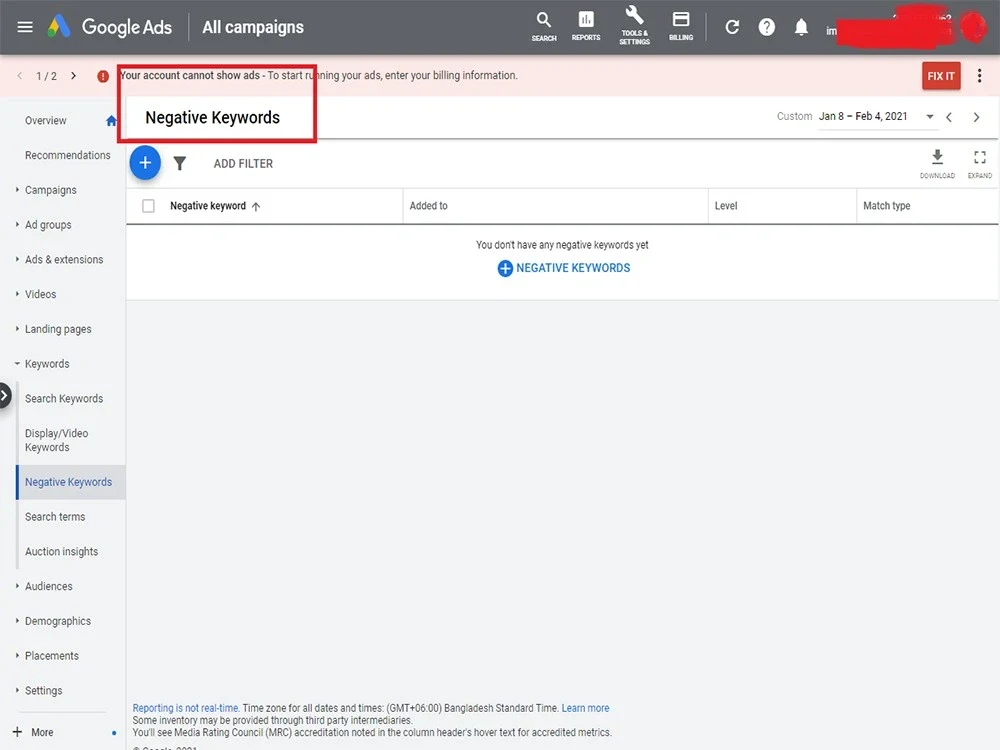
Task: Go to next alert notification arrow
Action: point(73,75)
